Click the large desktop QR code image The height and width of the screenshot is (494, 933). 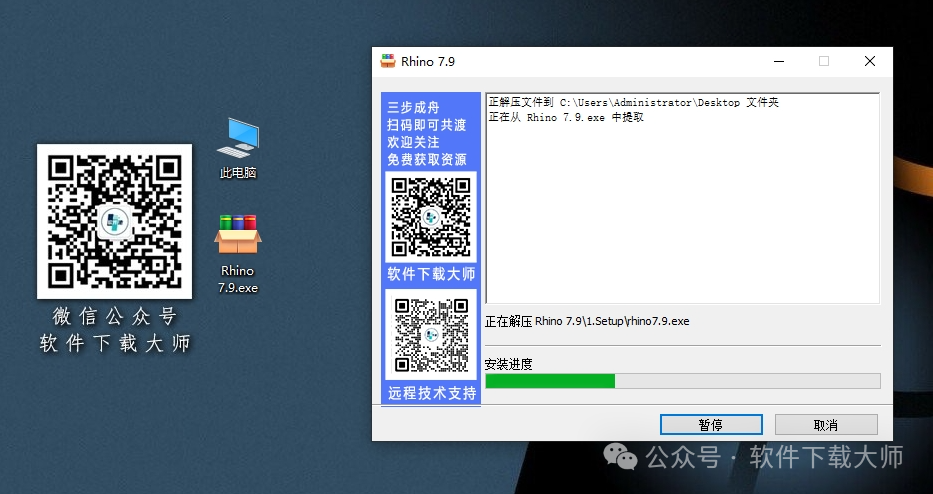114,221
